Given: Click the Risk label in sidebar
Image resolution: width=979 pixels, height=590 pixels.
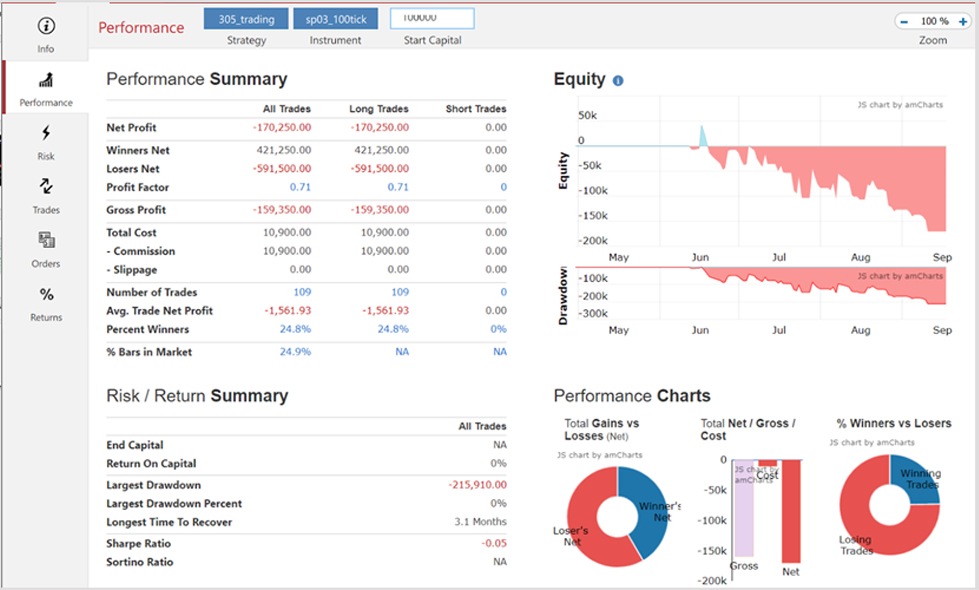Looking at the screenshot, I should click(46, 156).
